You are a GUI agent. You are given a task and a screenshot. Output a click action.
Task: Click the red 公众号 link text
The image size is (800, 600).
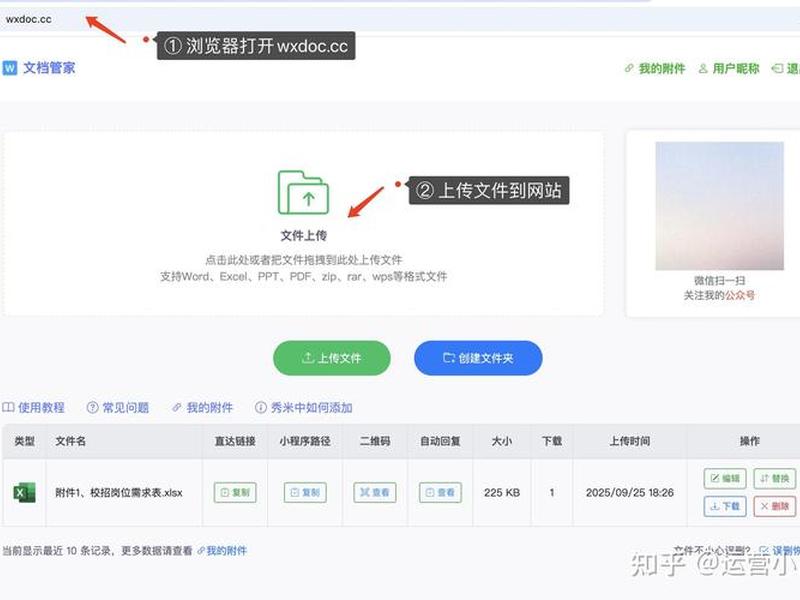740,295
